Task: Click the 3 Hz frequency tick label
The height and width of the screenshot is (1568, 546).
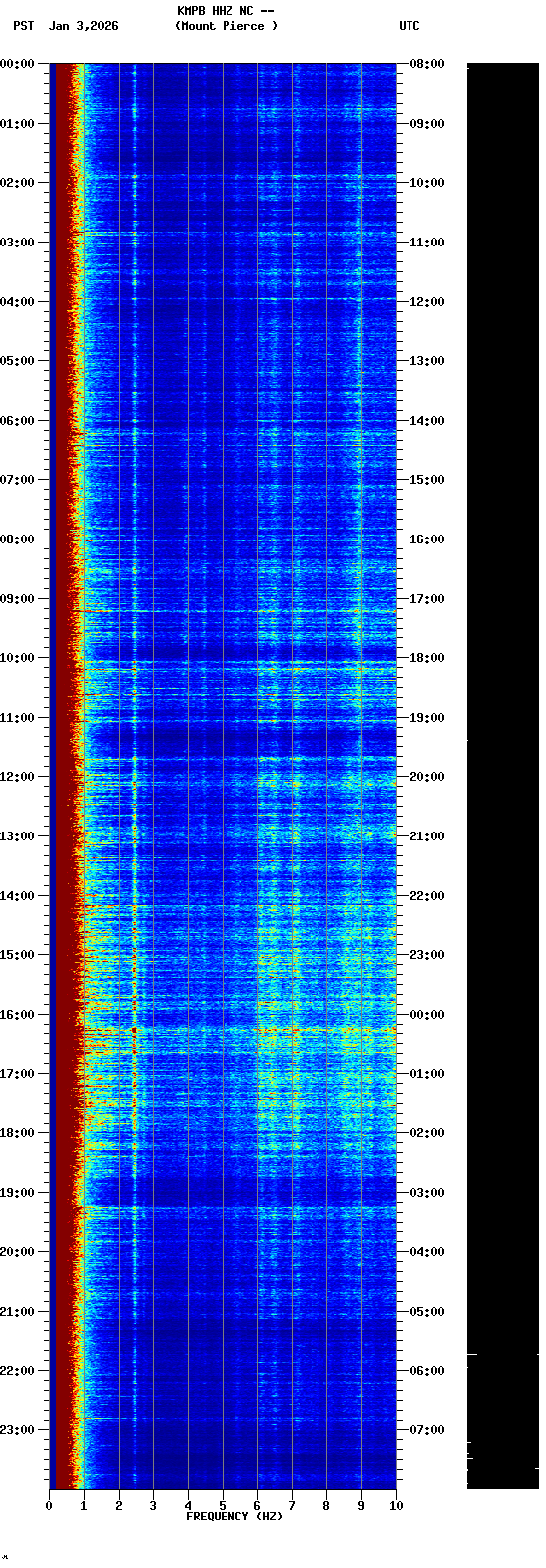Action: tap(153, 1506)
